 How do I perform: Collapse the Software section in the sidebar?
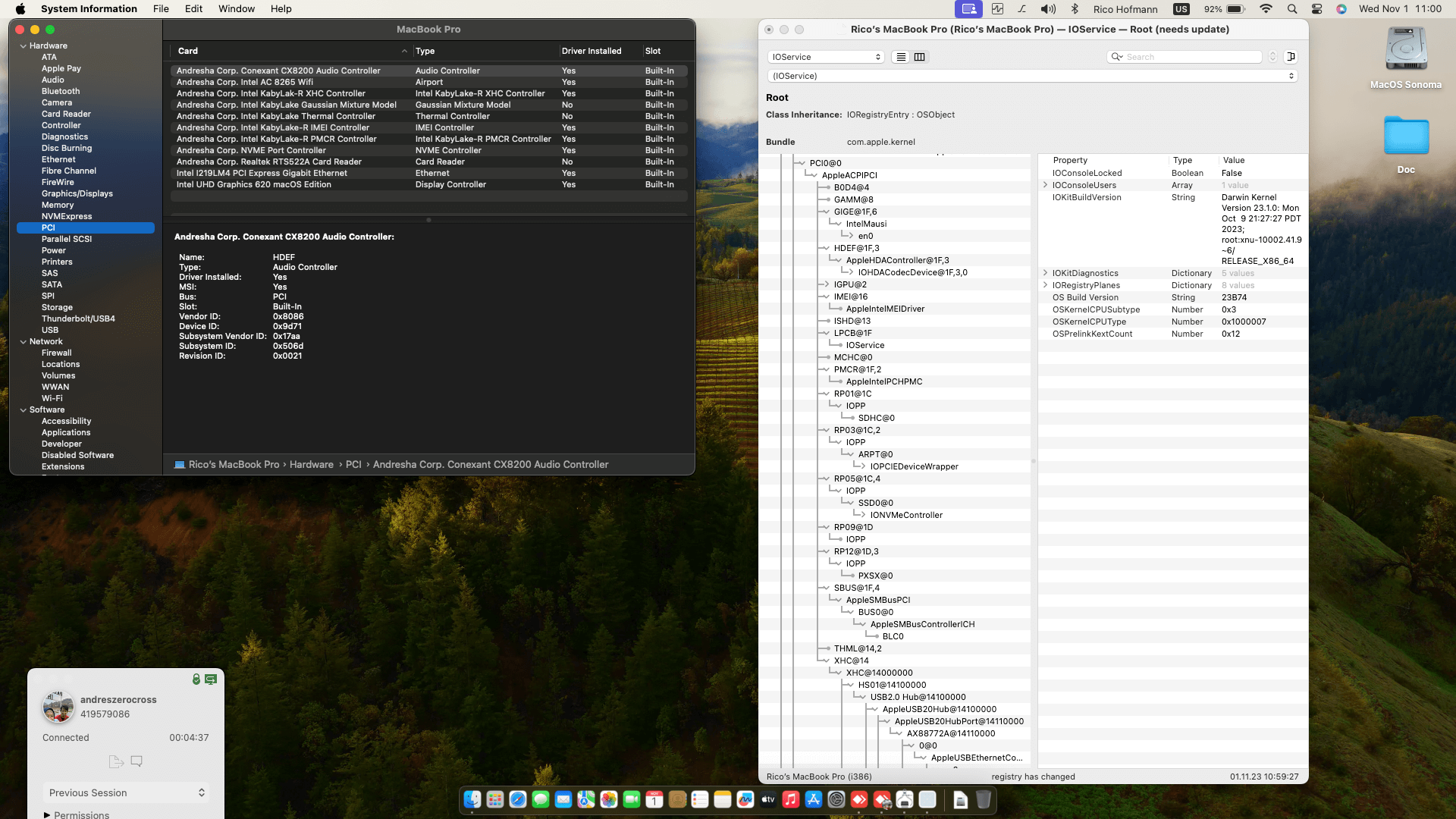point(23,410)
